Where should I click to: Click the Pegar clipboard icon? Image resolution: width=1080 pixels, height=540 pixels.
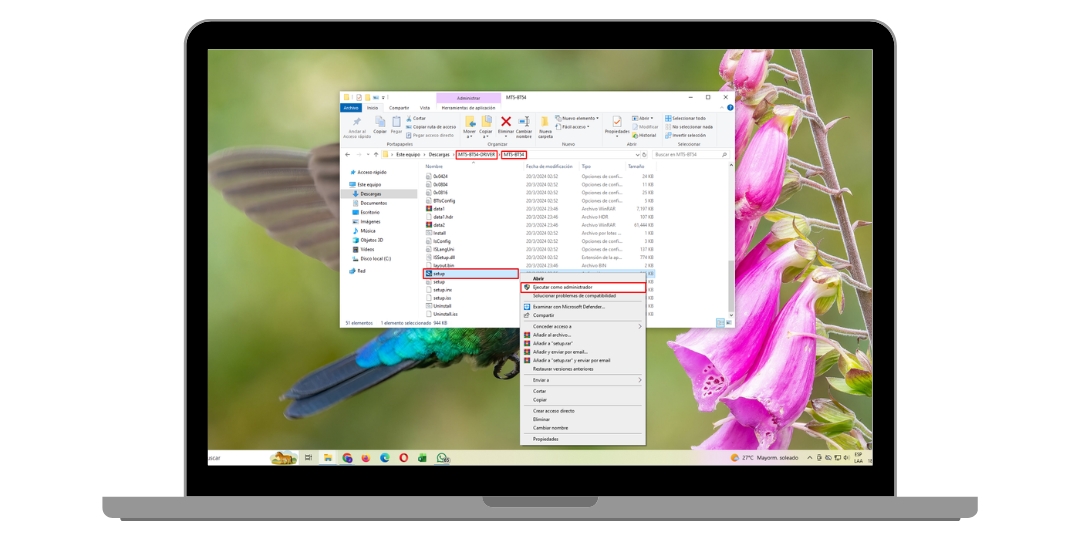(396, 122)
